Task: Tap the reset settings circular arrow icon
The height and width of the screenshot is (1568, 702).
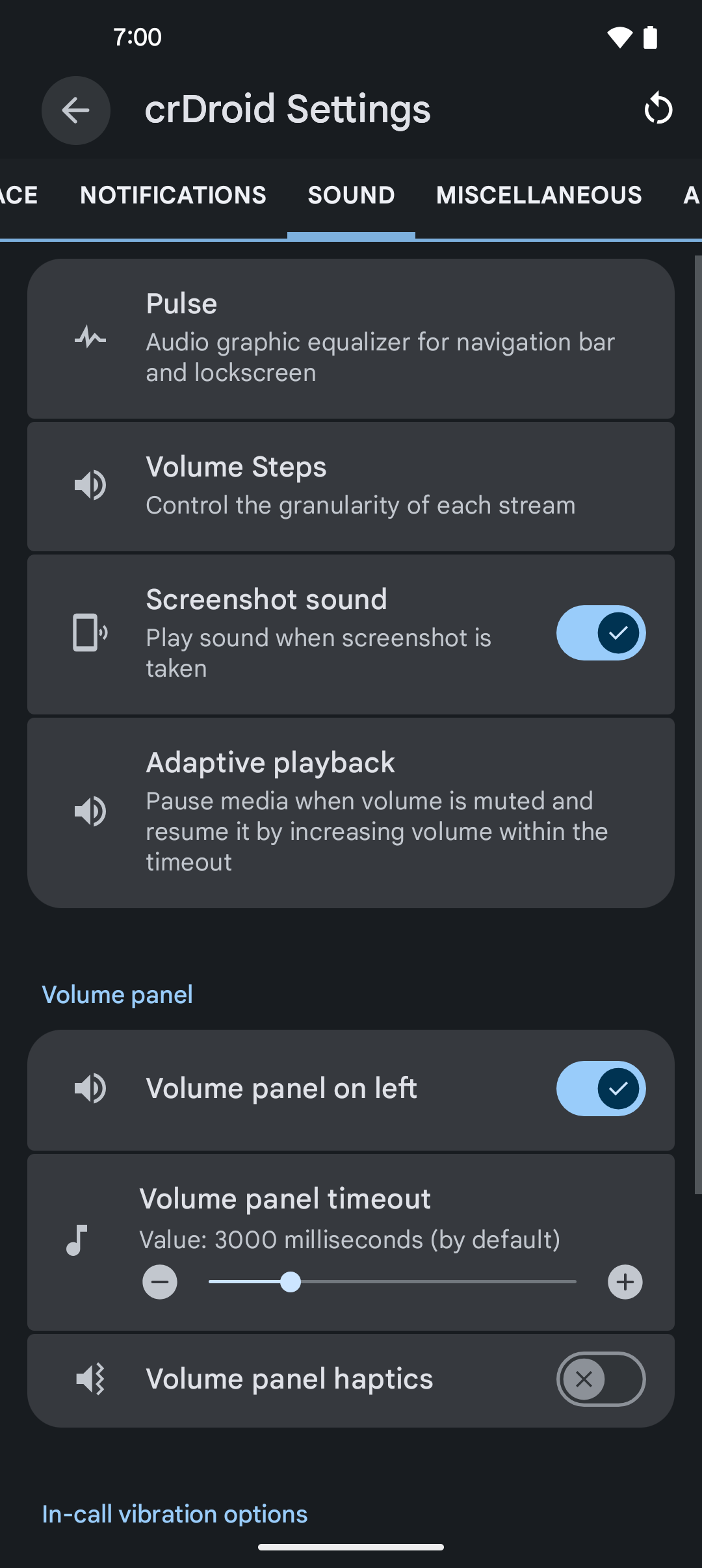Action: 658,109
